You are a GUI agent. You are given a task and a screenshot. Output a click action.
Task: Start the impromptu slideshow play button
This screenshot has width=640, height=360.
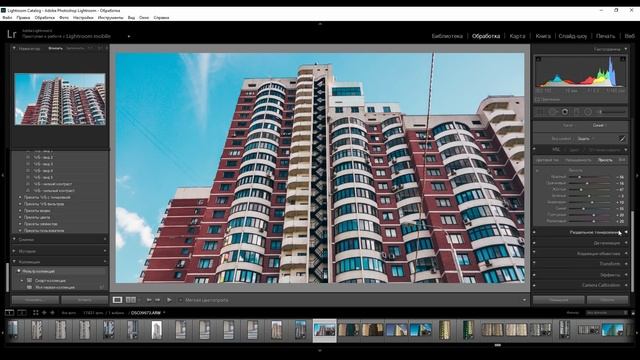(x=169, y=300)
